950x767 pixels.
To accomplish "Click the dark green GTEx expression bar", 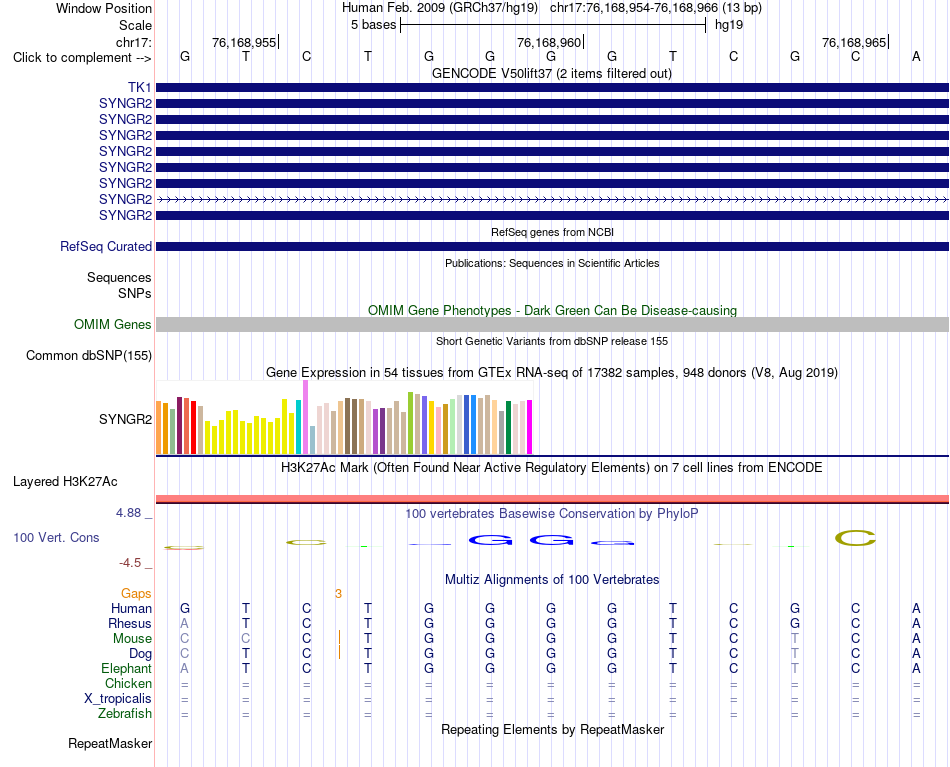I will (x=508, y=428).
